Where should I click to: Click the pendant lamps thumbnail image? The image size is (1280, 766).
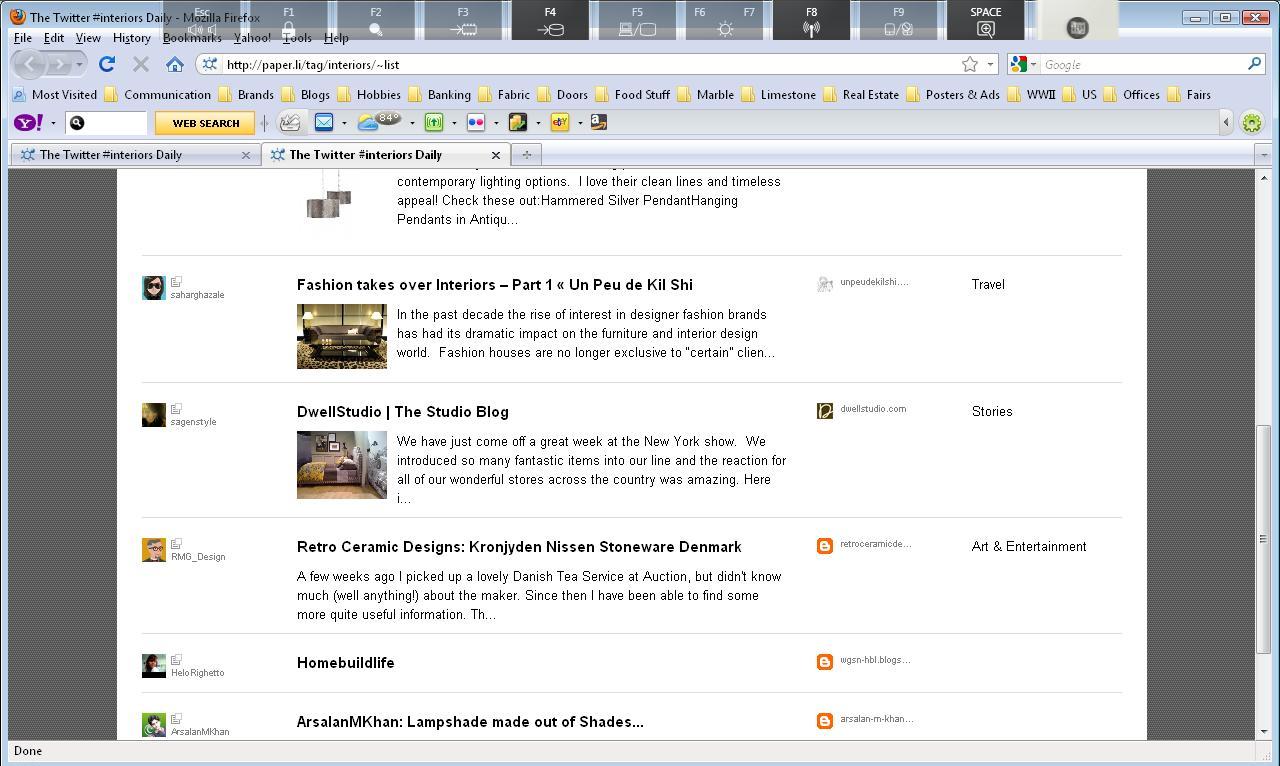click(329, 196)
